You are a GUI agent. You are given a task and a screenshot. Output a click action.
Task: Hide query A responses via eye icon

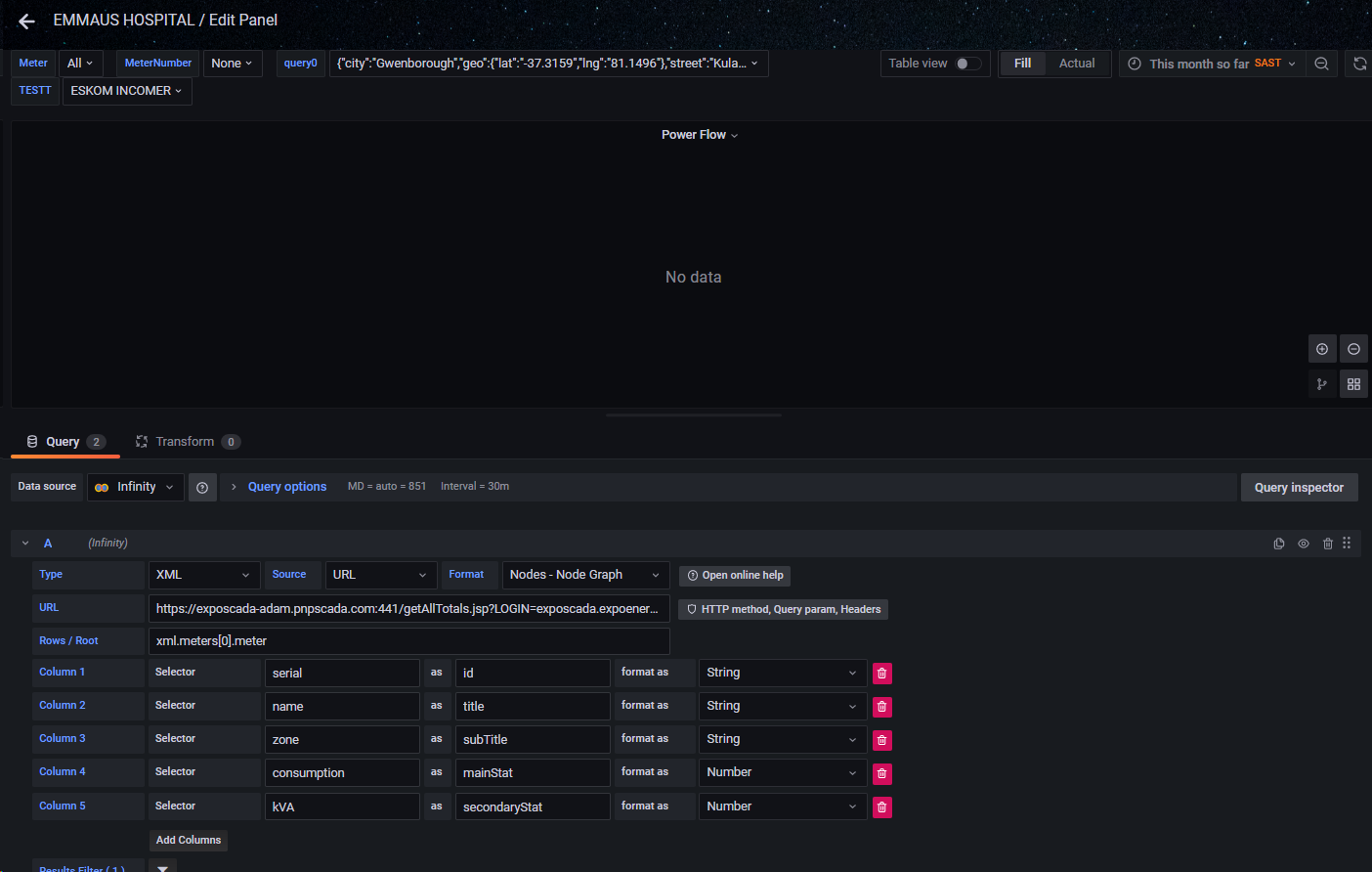click(1303, 543)
